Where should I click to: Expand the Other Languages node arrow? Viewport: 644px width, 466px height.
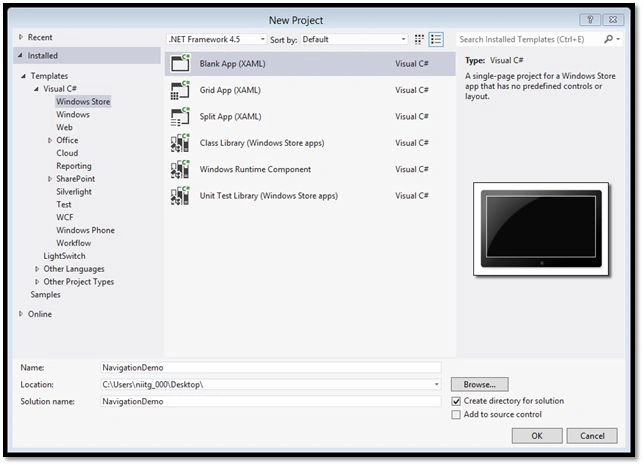coord(37,269)
